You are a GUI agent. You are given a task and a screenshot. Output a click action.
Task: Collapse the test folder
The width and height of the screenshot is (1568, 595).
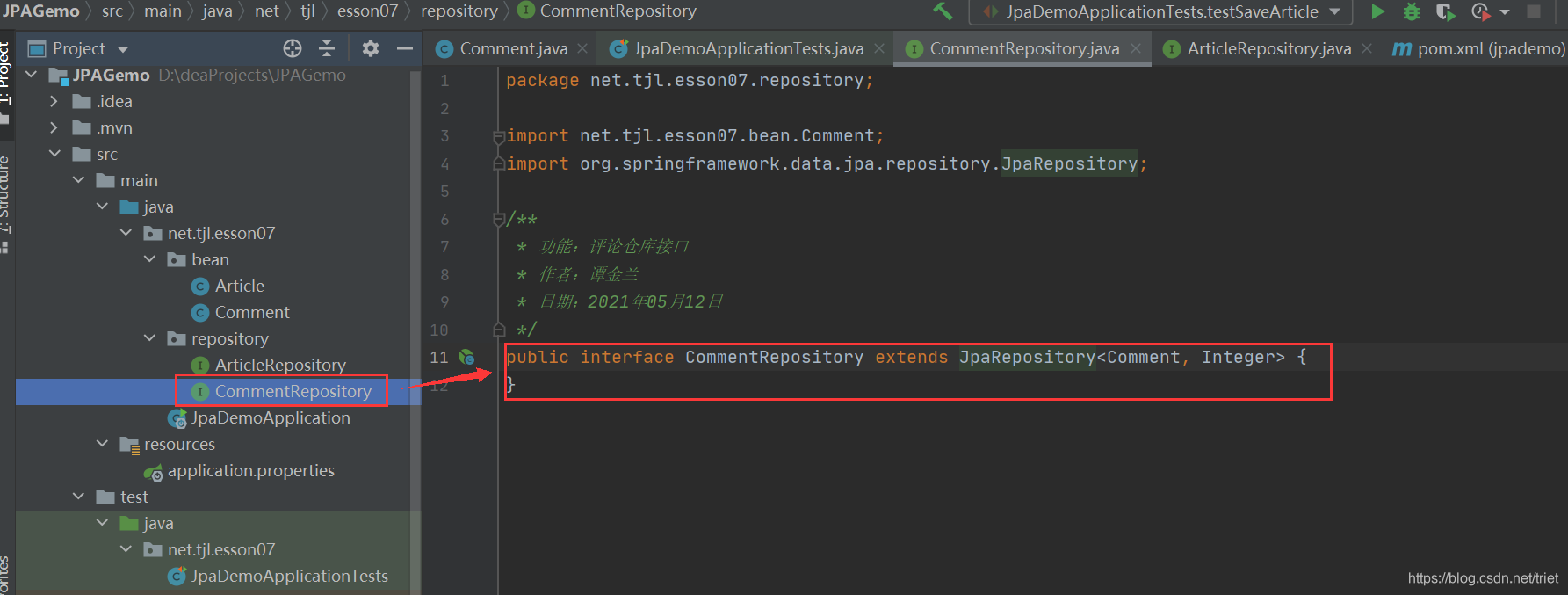pyautogui.click(x=78, y=497)
